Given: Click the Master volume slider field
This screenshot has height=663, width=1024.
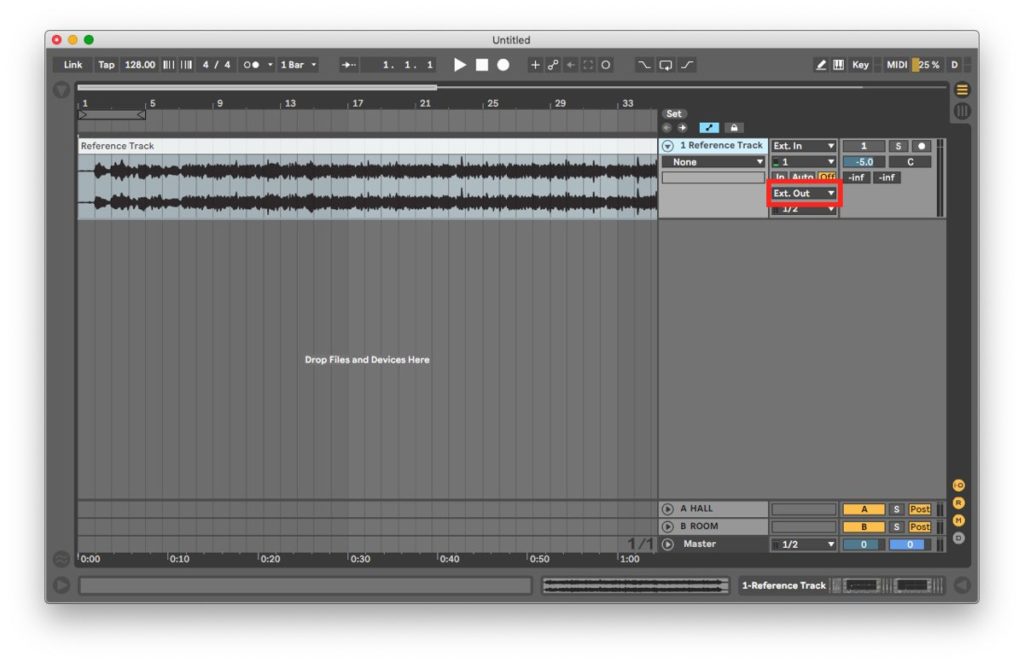Looking at the screenshot, I should point(864,544).
